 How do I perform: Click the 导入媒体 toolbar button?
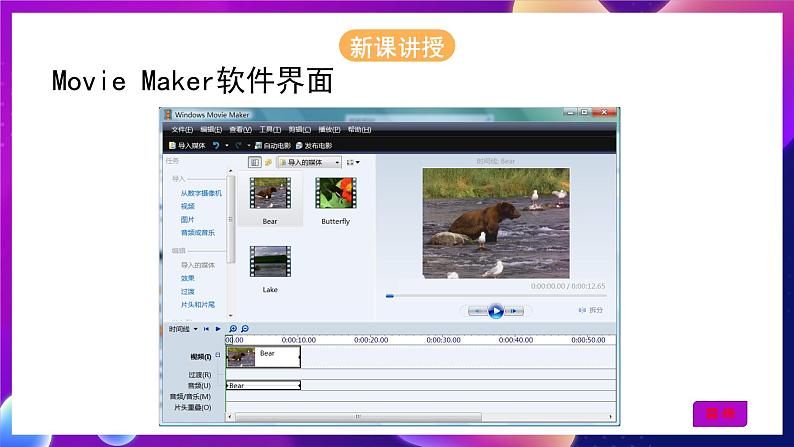point(186,146)
